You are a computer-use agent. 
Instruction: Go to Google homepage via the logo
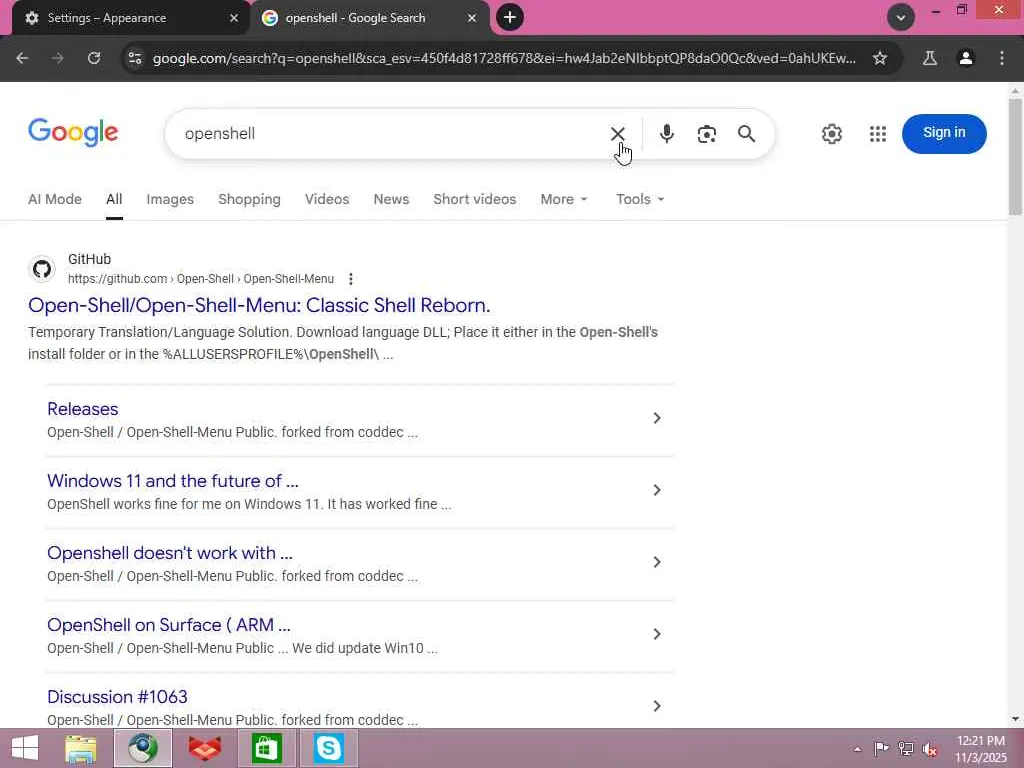click(x=73, y=133)
